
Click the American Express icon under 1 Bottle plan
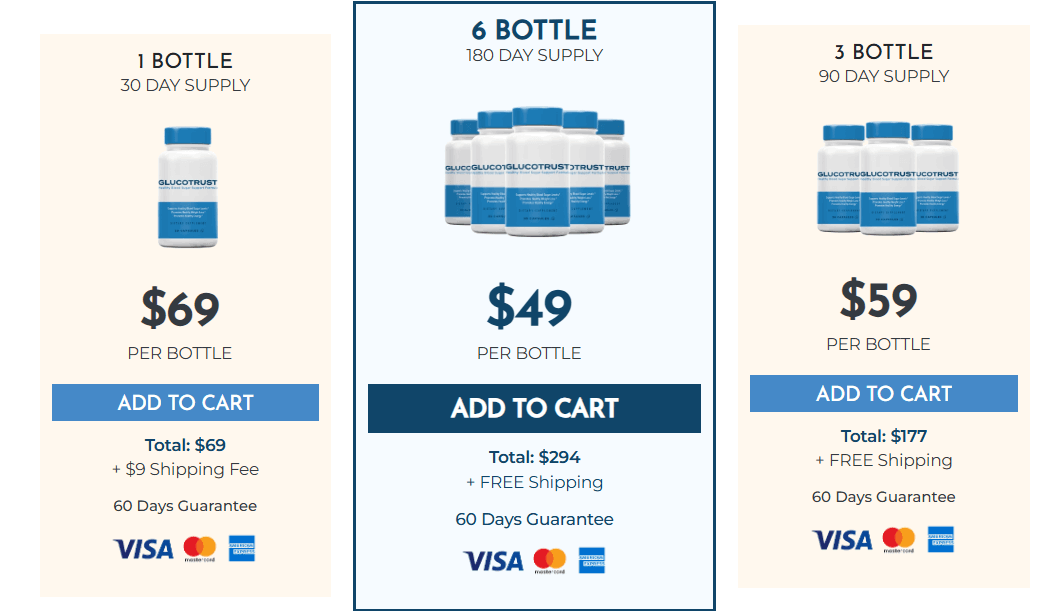pos(241,548)
